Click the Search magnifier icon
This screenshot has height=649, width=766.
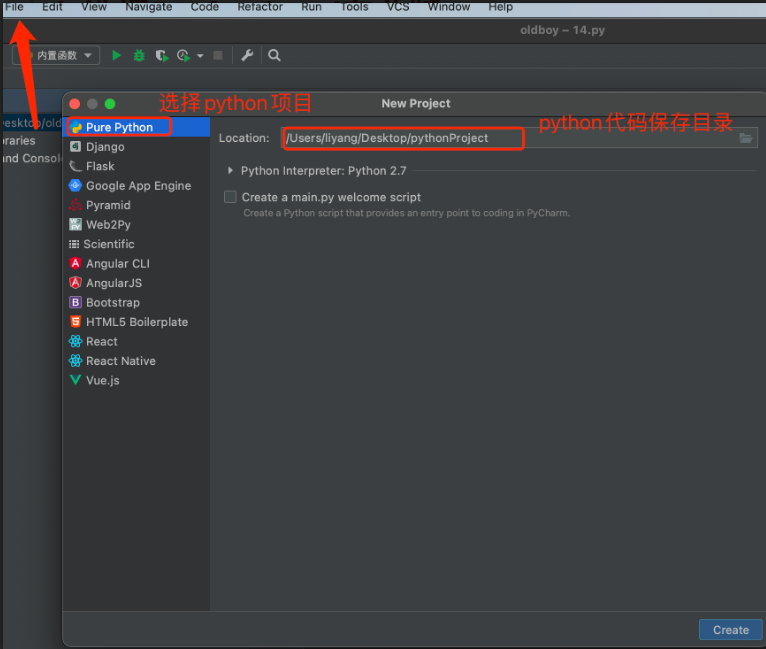275,55
